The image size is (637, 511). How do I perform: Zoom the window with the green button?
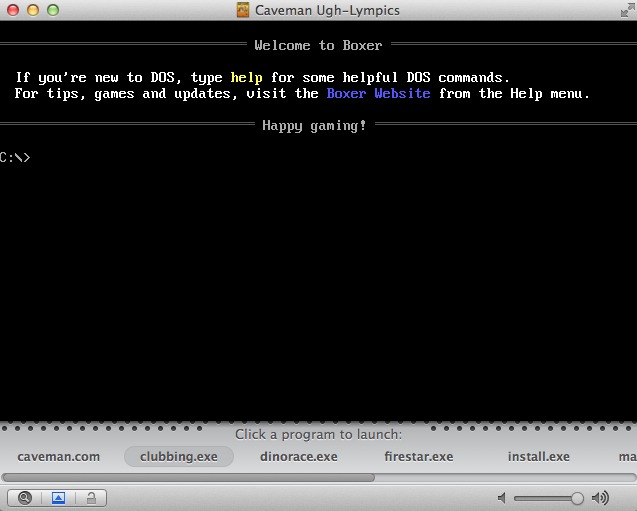pos(53,10)
